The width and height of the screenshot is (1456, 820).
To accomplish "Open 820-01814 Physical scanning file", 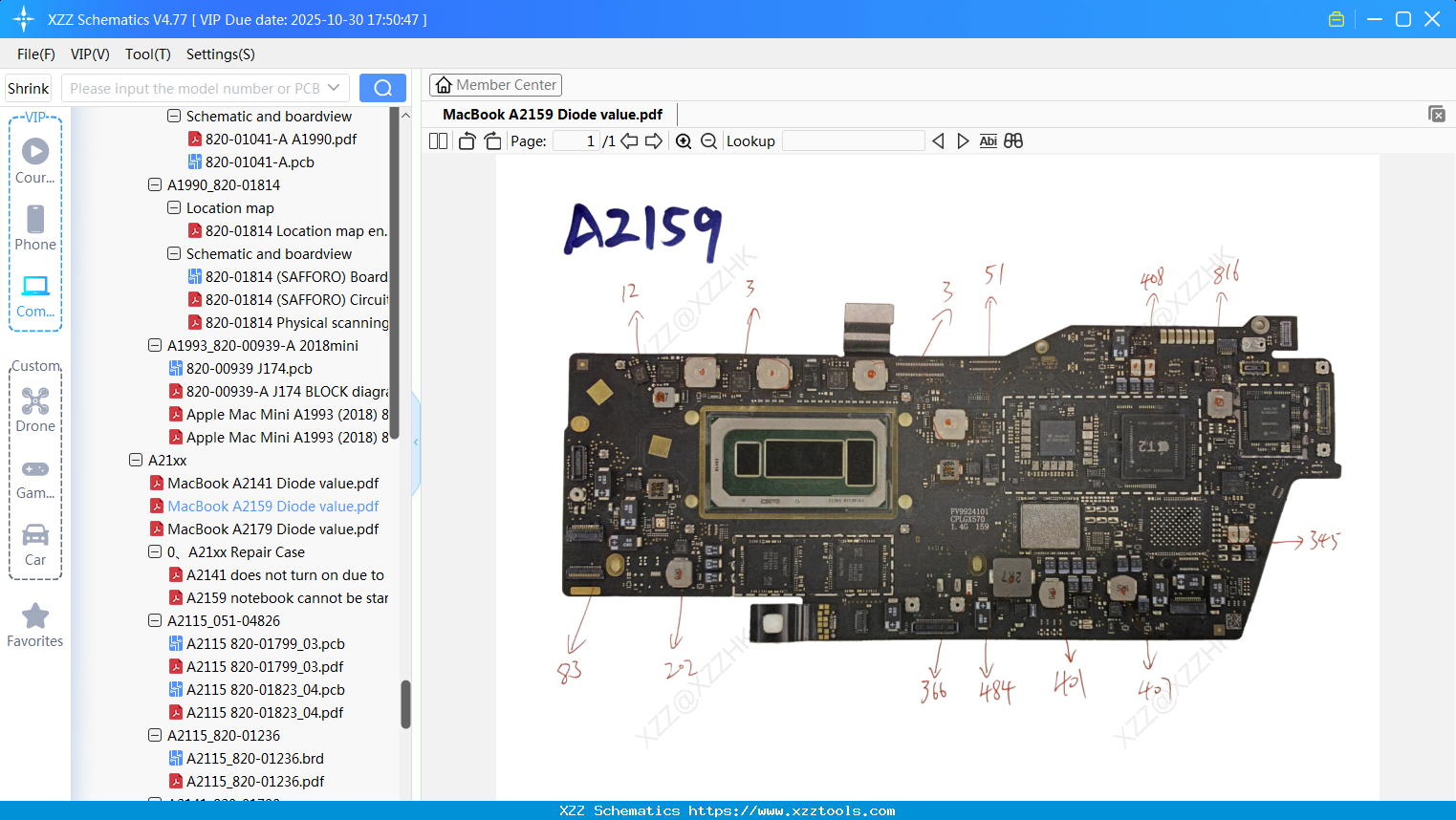I will (288, 323).
